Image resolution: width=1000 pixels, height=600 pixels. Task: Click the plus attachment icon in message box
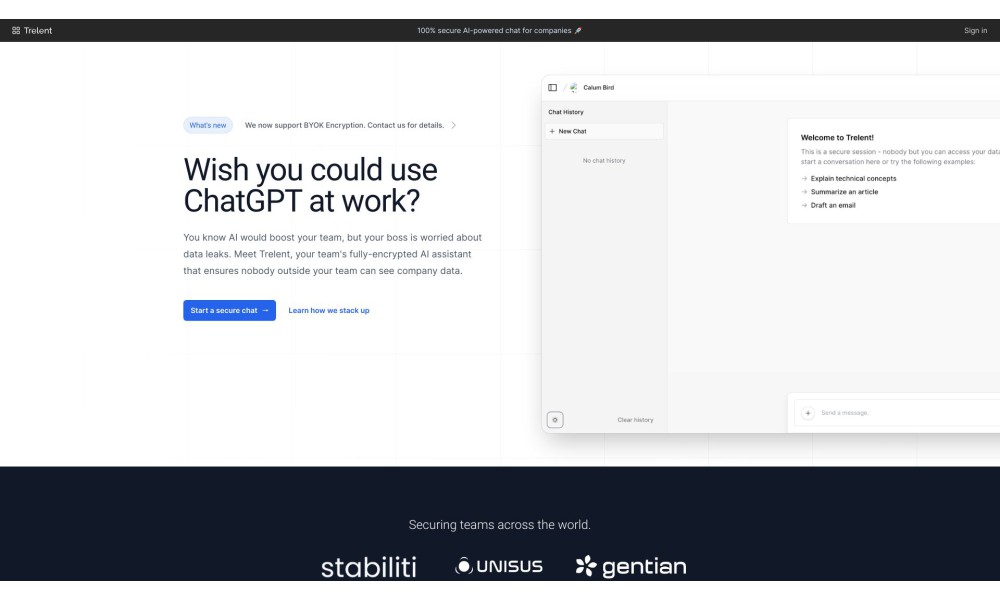click(x=807, y=413)
